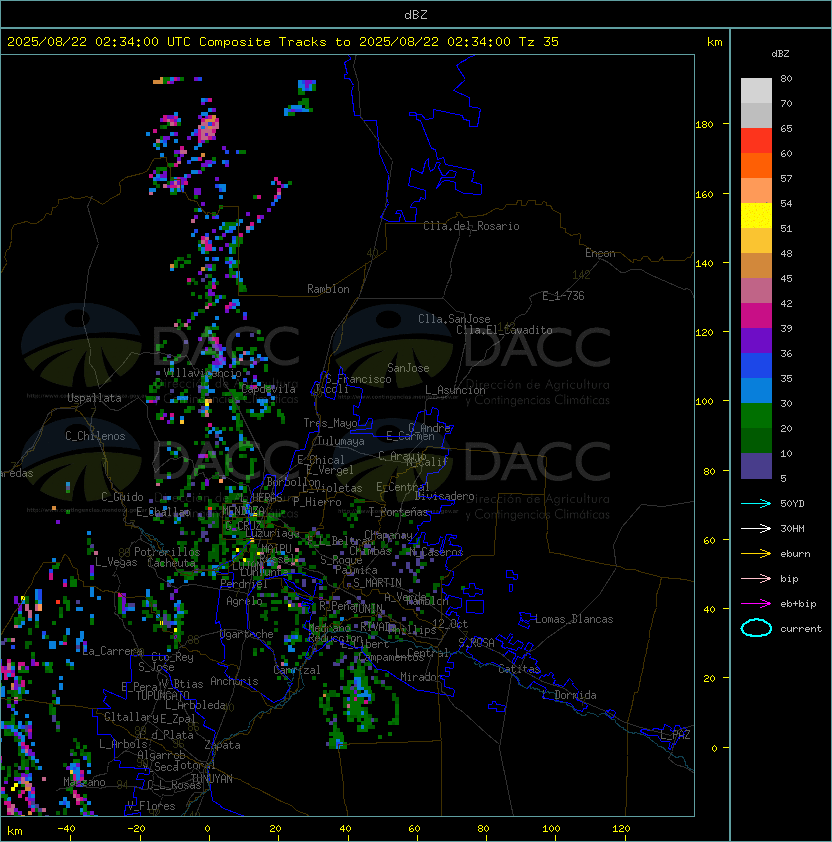Click the '12_Oct' map label
832x842 pixels.
(x=450, y=624)
